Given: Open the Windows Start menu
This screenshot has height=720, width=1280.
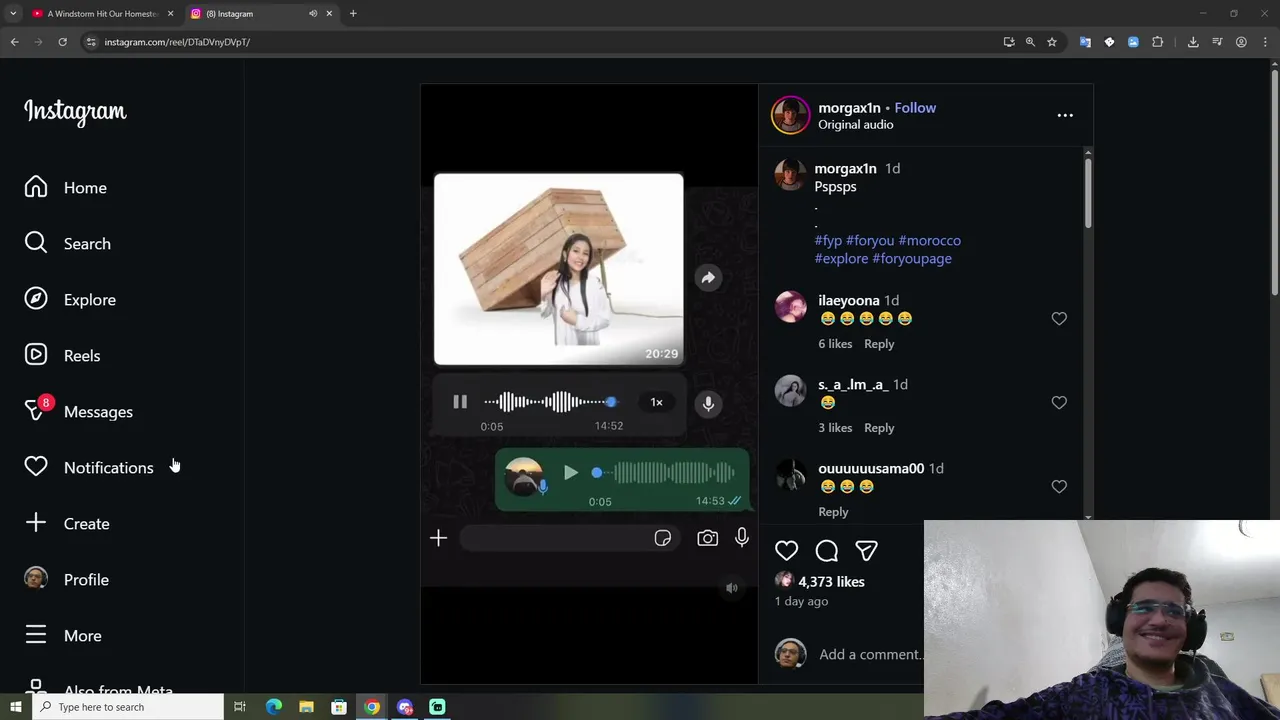Looking at the screenshot, I should point(15,707).
